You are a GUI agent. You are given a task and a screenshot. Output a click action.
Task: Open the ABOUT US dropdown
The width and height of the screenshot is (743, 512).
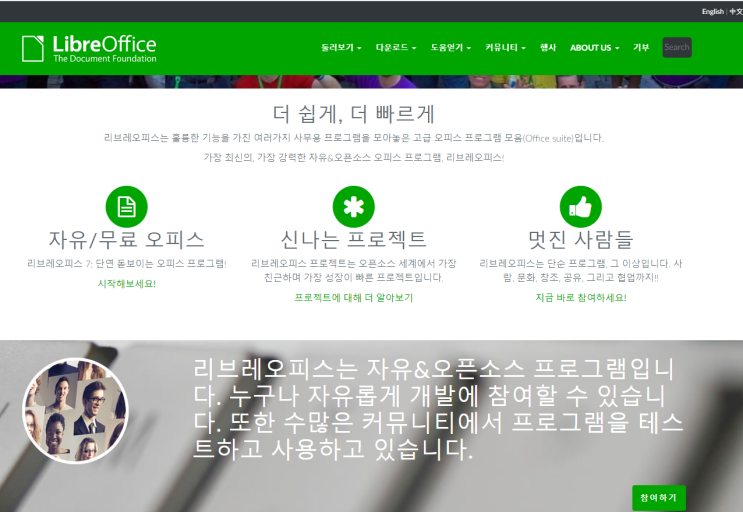click(x=594, y=47)
